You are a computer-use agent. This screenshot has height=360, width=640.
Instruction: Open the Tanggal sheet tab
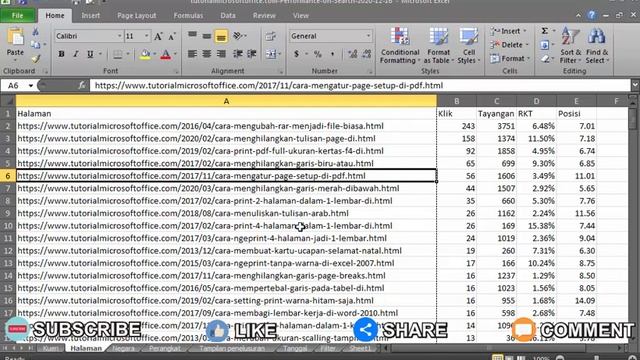tap(295, 348)
